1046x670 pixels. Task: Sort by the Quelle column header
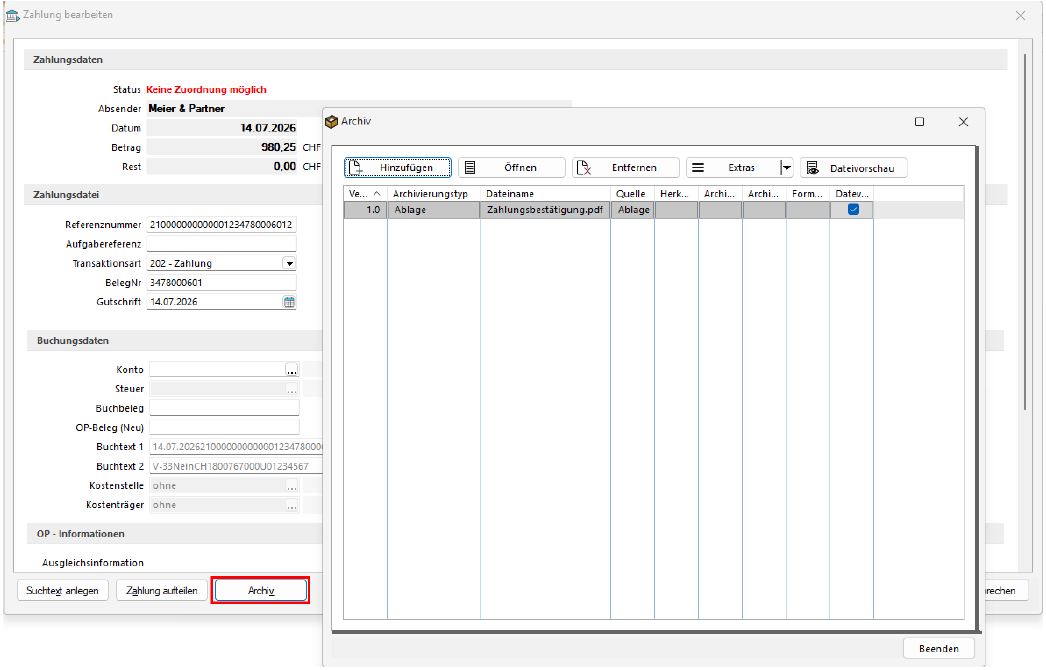(x=632, y=194)
